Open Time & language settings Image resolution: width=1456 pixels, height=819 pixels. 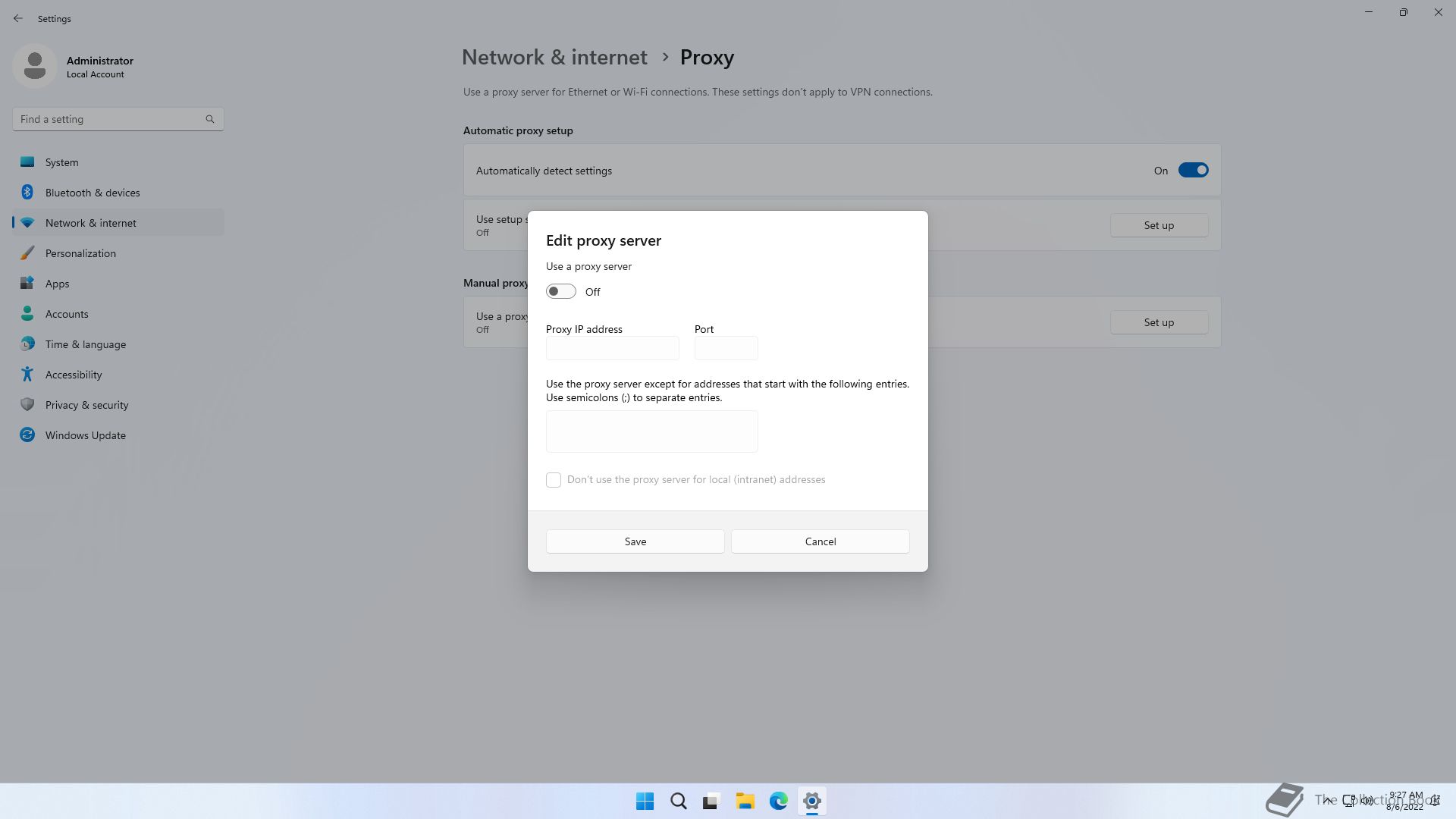click(85, 344)
